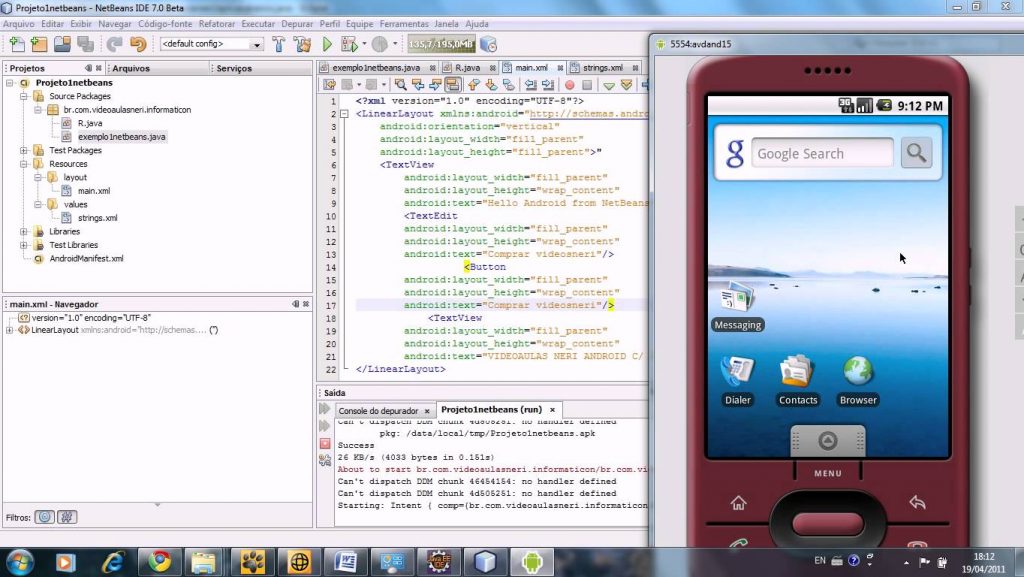The width and height of the screenshot is (1024, 577).
Task: Expand the Test Libraries node
Action: tap(24, 245)
